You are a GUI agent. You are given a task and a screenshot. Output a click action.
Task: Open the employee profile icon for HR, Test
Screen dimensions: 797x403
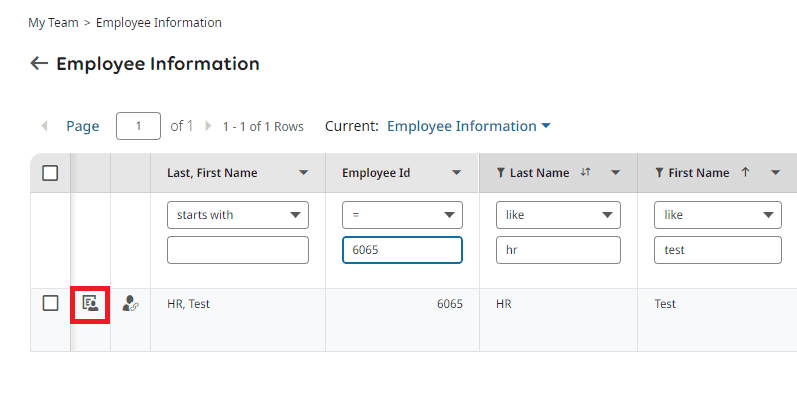(90, 304)
